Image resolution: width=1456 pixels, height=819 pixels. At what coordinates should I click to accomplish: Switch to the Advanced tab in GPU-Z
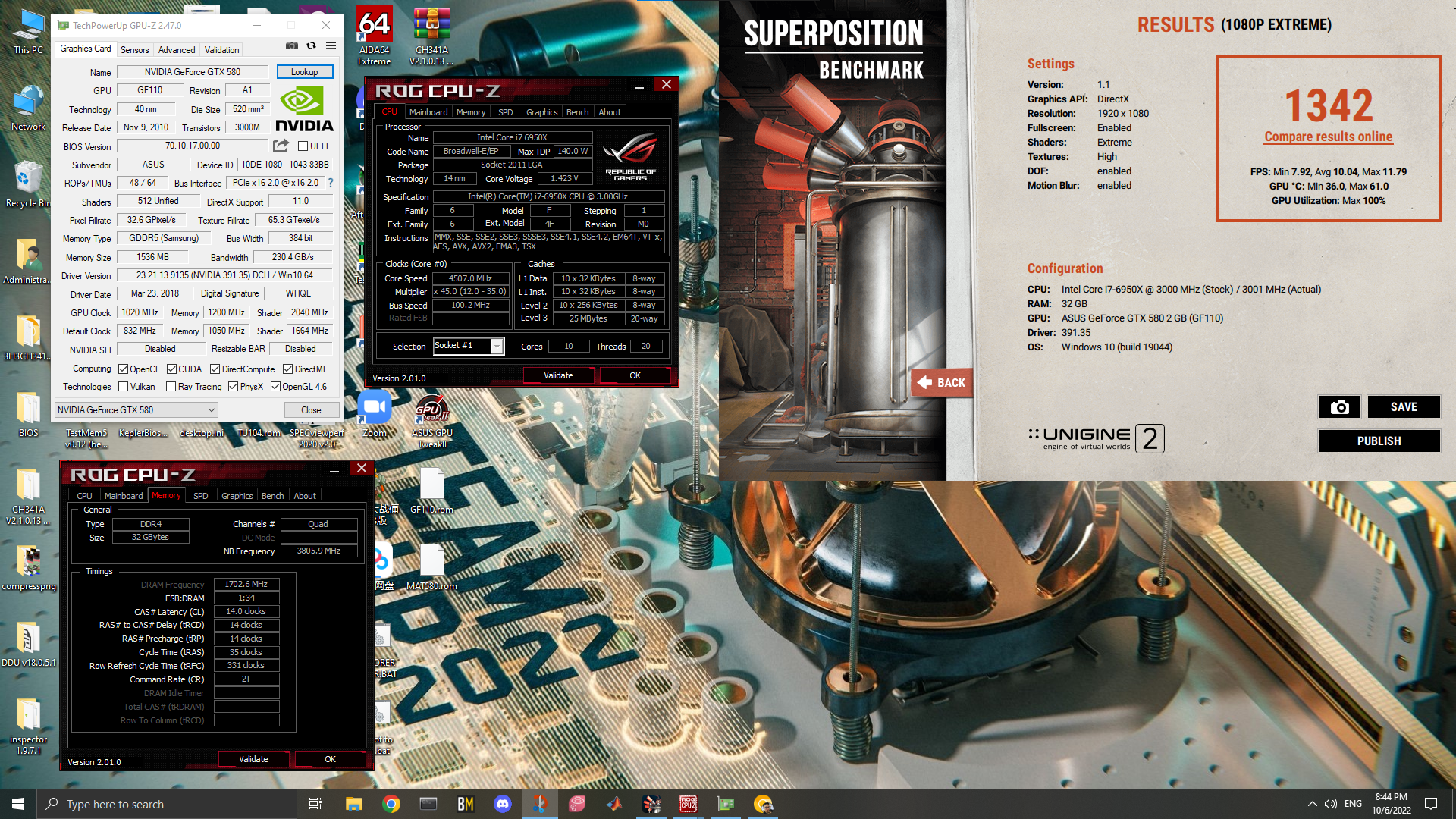[177, 50]
